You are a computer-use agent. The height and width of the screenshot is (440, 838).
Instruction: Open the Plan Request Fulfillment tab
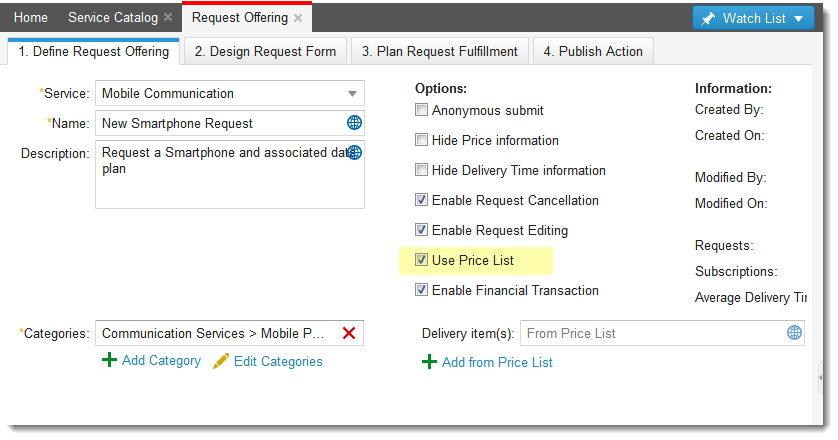pyautogui.click(x=440, y=51)
